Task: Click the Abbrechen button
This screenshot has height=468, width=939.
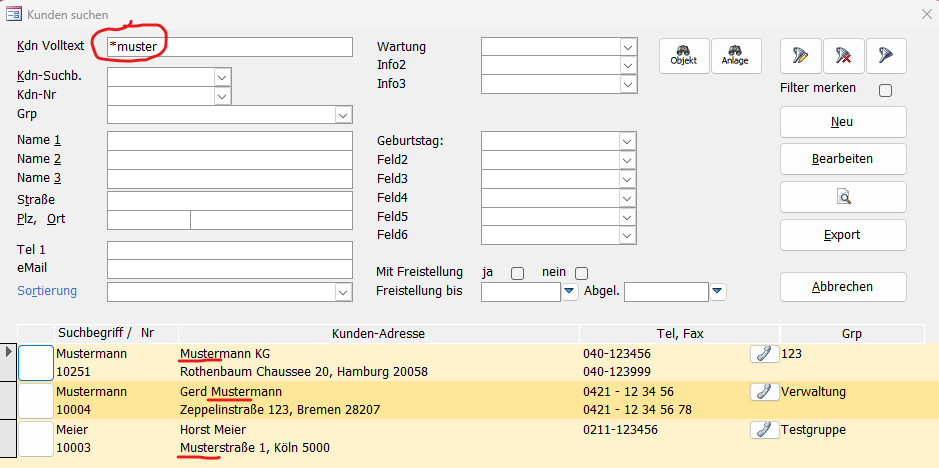Action: coord(843,287)
